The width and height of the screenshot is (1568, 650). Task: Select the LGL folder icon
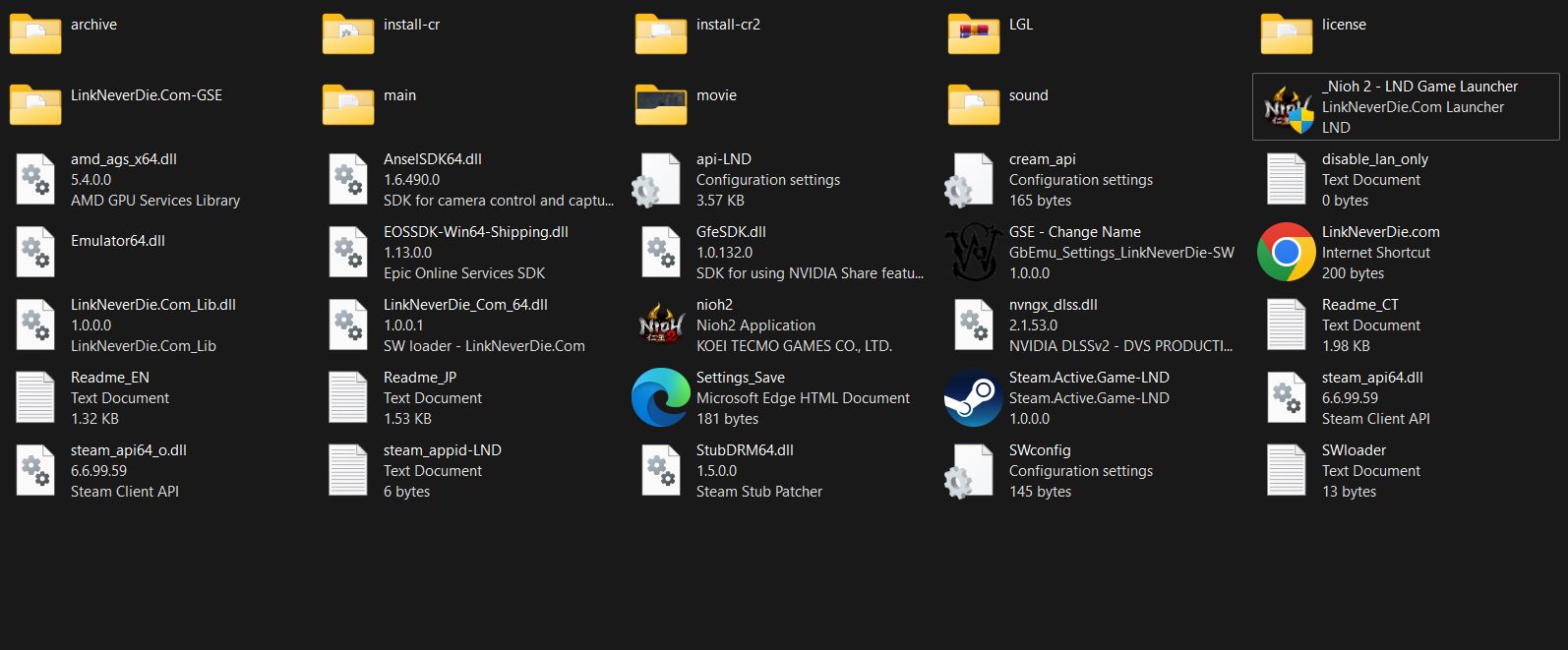tap(974, 33)
